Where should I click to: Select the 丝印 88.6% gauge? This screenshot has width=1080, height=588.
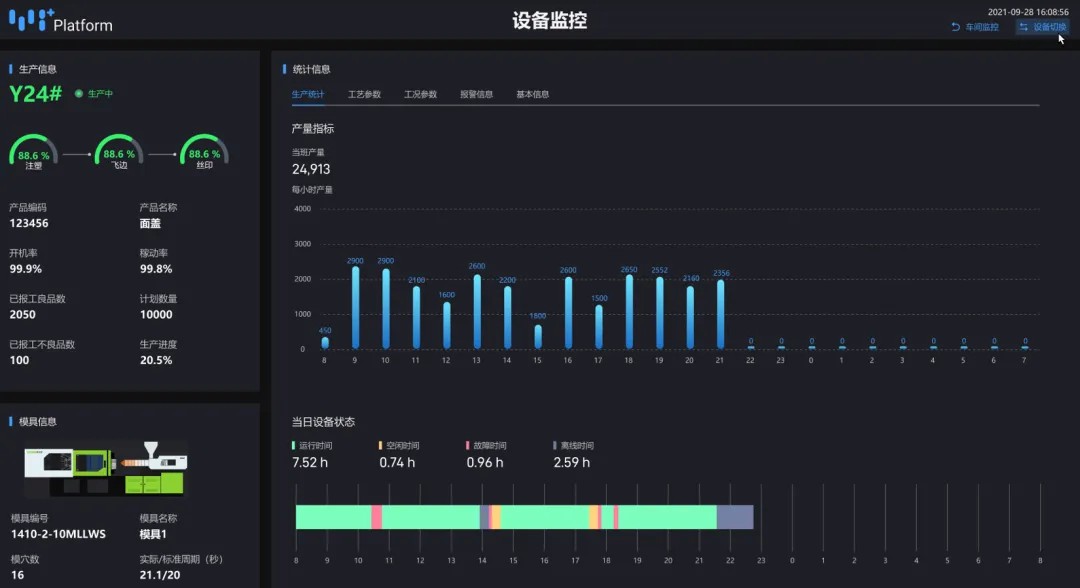coord(204,154)
